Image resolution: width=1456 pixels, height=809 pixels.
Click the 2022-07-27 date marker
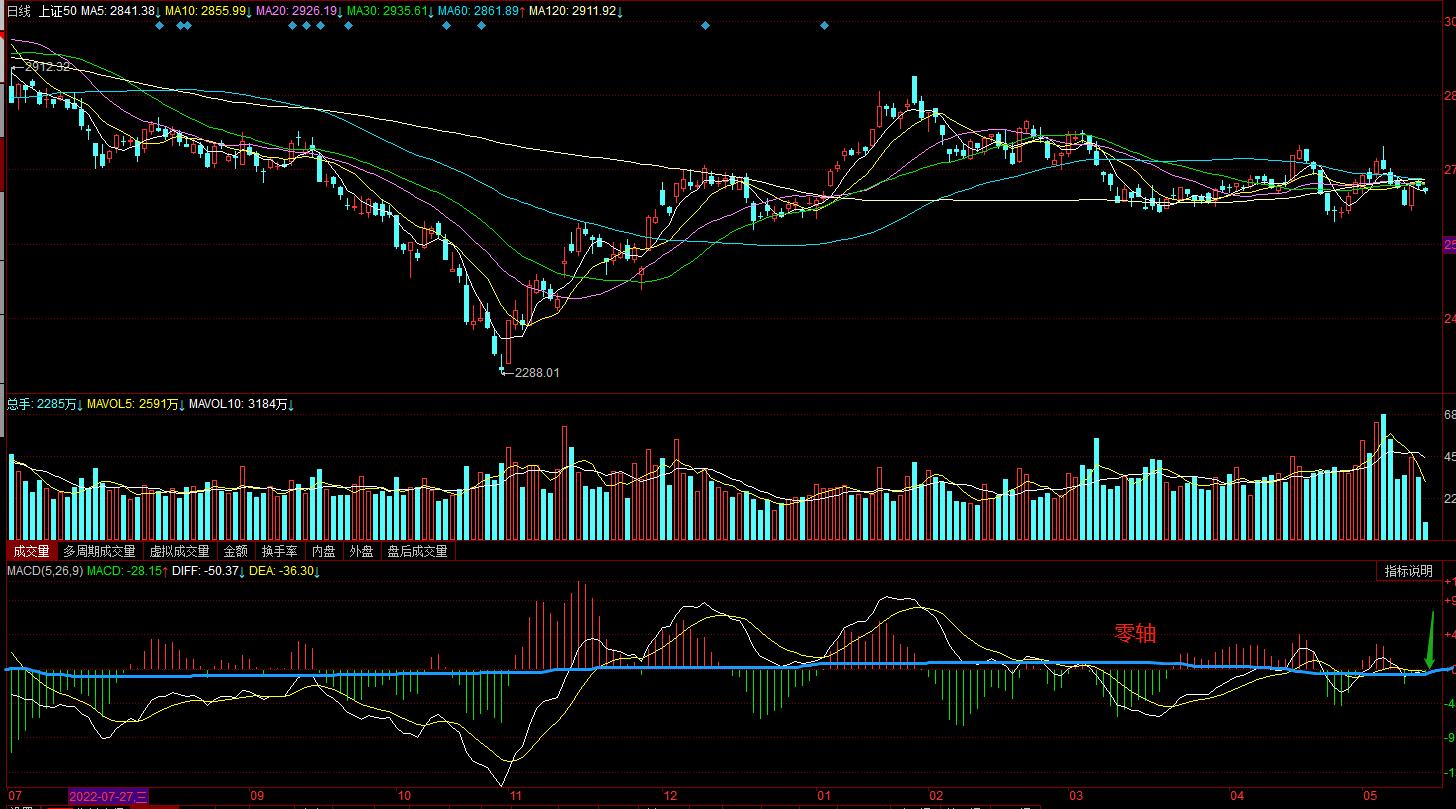point(108,796)
